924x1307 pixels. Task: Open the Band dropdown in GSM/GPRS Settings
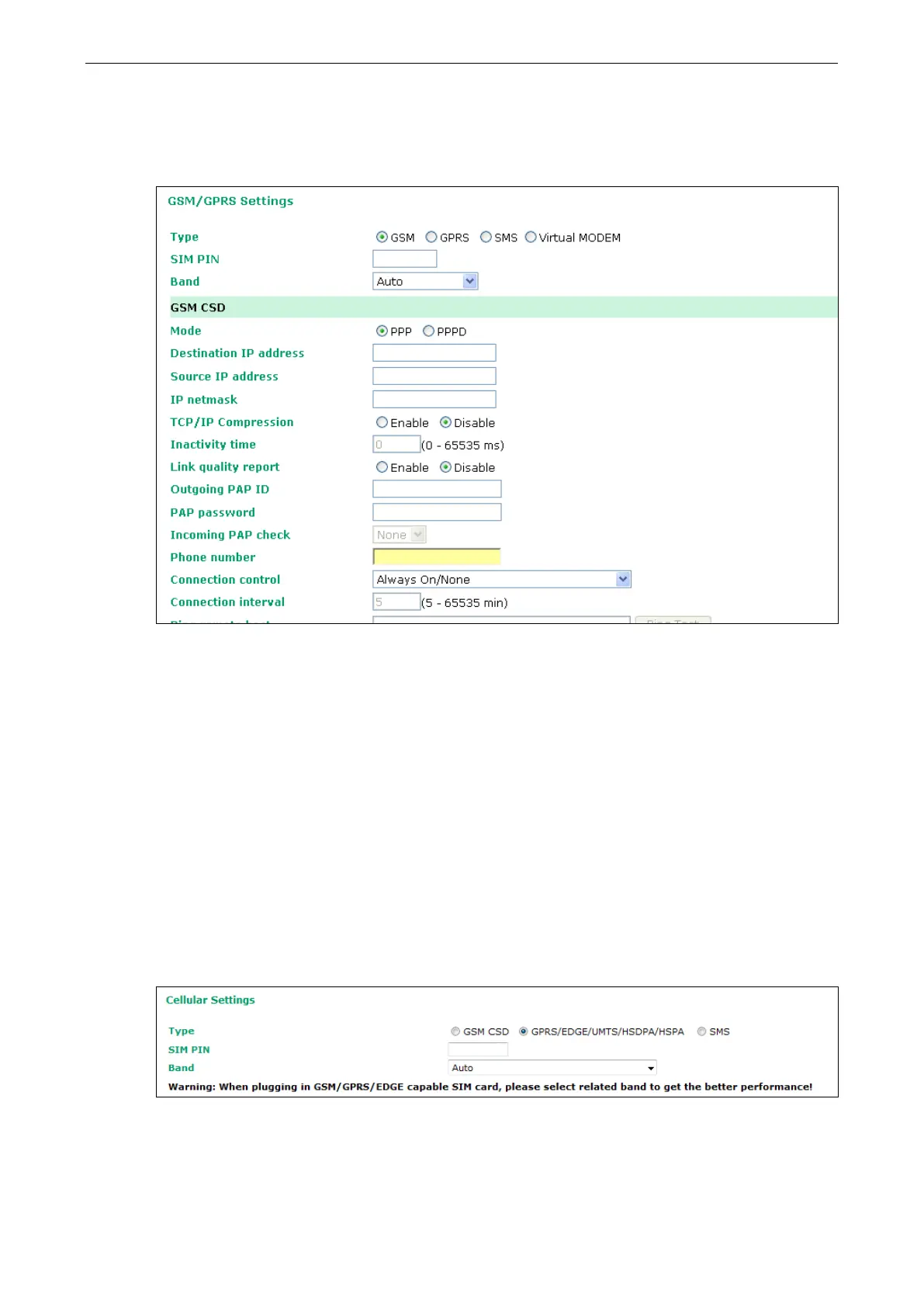[425, 282]
